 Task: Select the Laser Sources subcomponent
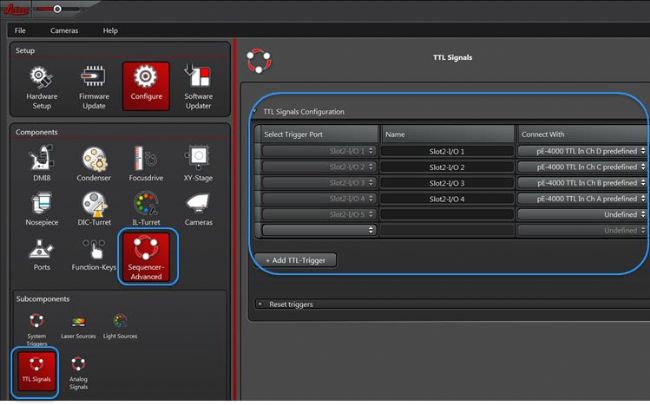pyautogui.click(x=79, y=325)
